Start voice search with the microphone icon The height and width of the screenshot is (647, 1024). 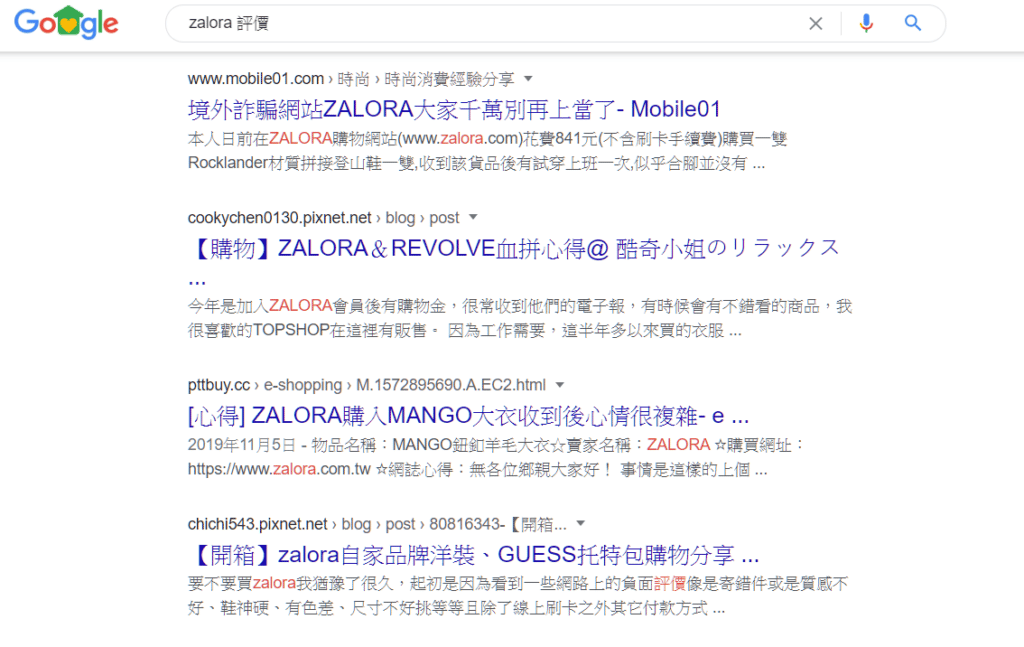point(866,23)
